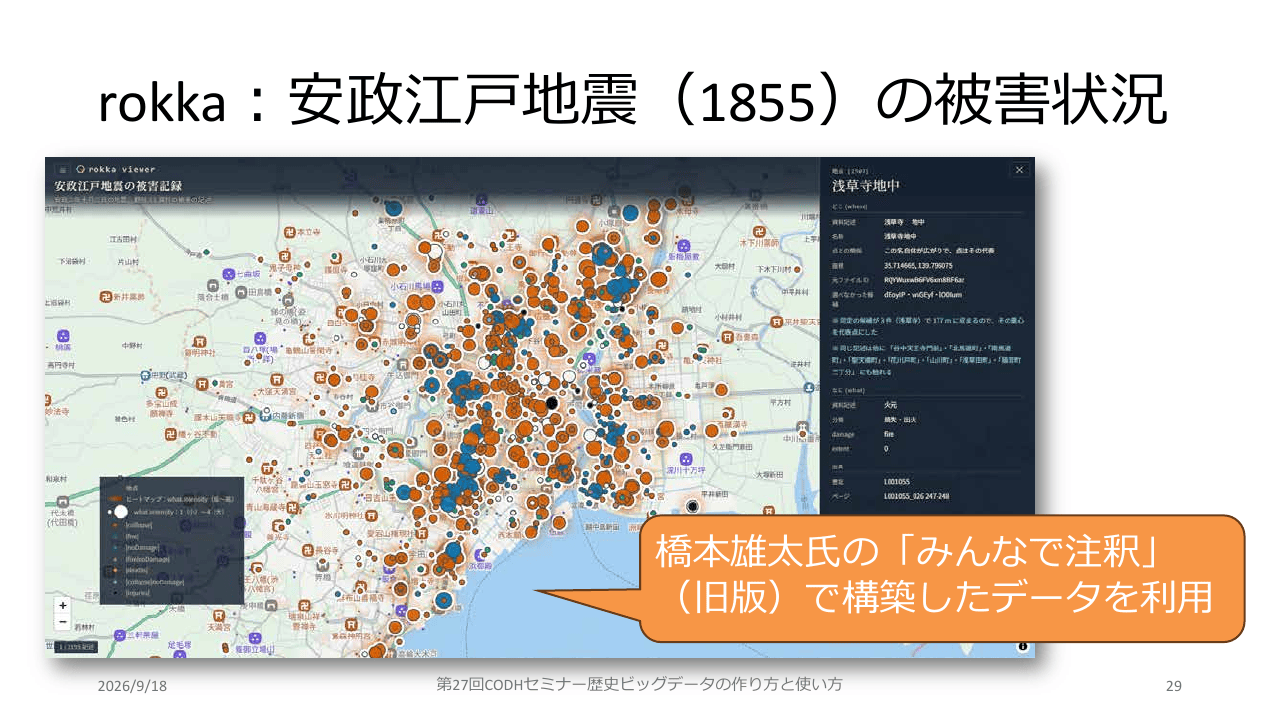The height and width of the screenshot is (720, 1280).
Task: Close the 浅草寺地中 detail panel
Action: pos(1019,170)
